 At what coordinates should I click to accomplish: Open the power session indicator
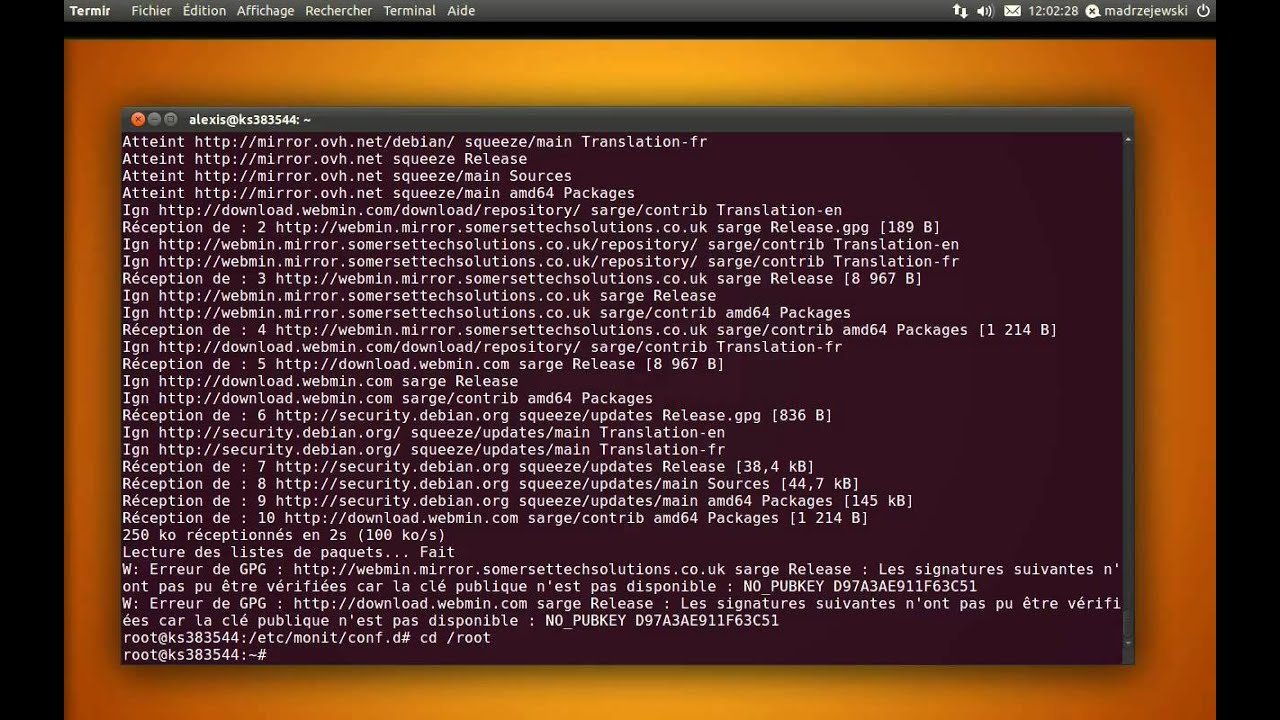click(x=1203, y=11)
